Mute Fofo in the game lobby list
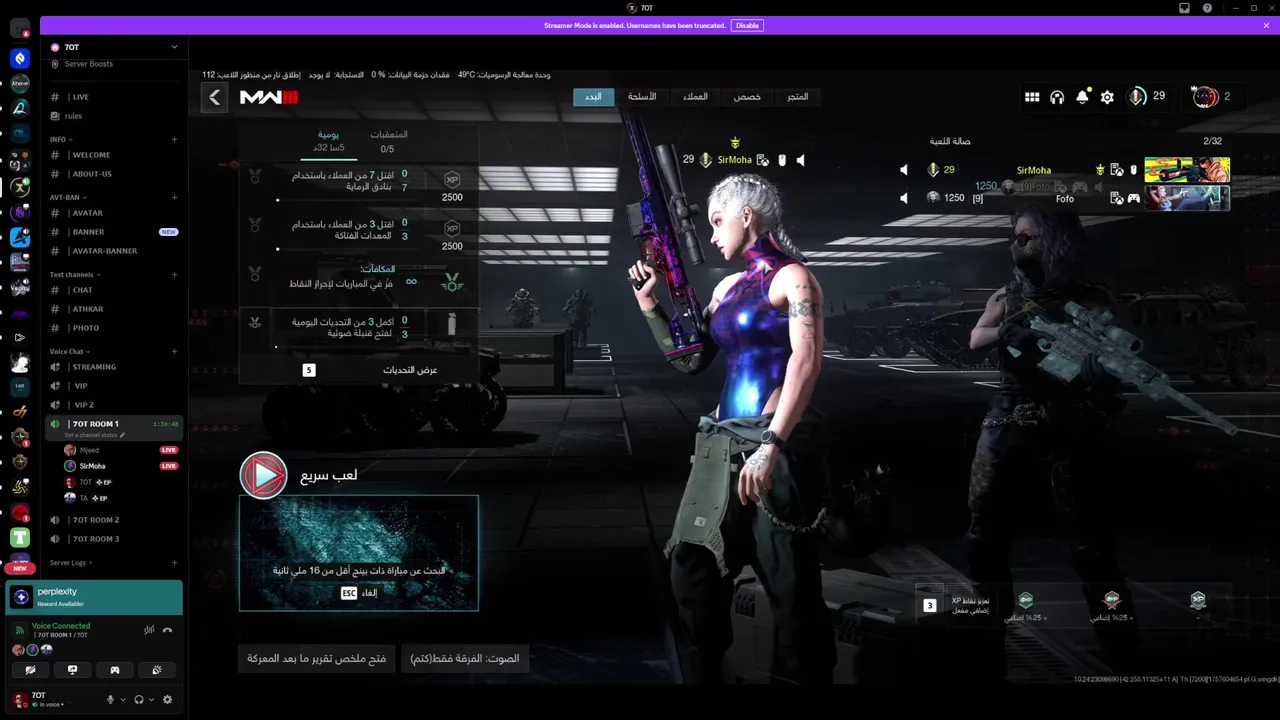 pyautogui.click(x=904, y=198)
